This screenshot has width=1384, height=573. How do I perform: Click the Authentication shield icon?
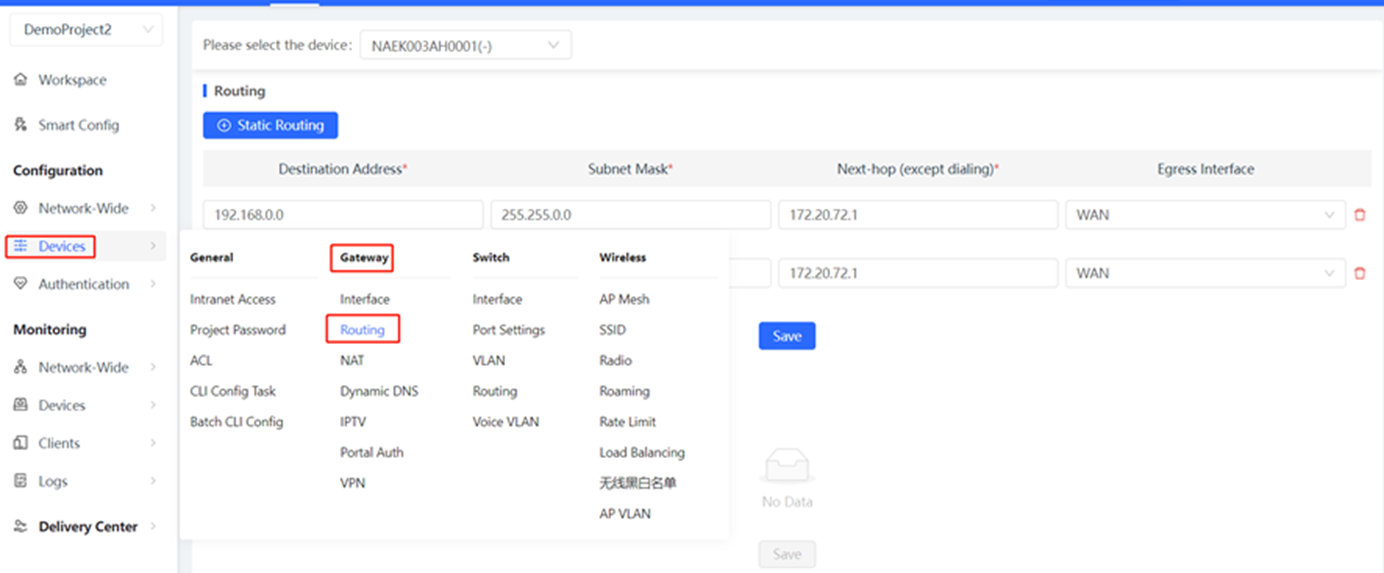[x=20, y=284]
